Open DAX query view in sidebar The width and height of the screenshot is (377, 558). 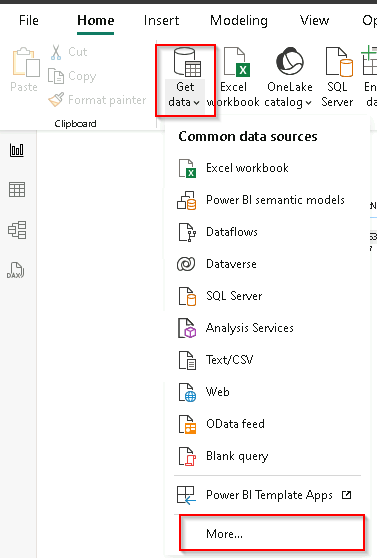coord(15,270)
